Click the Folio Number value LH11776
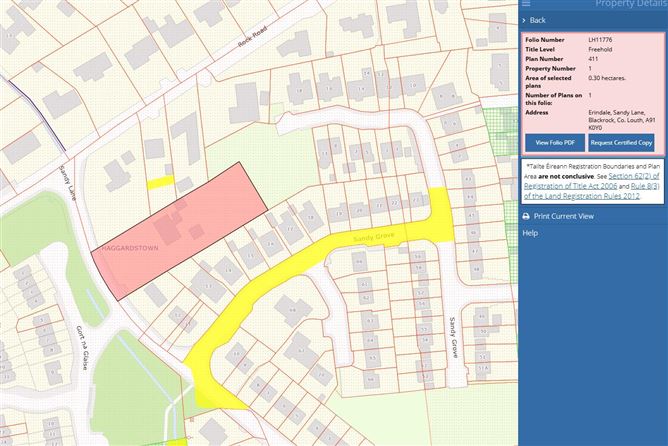 (603, 41)
